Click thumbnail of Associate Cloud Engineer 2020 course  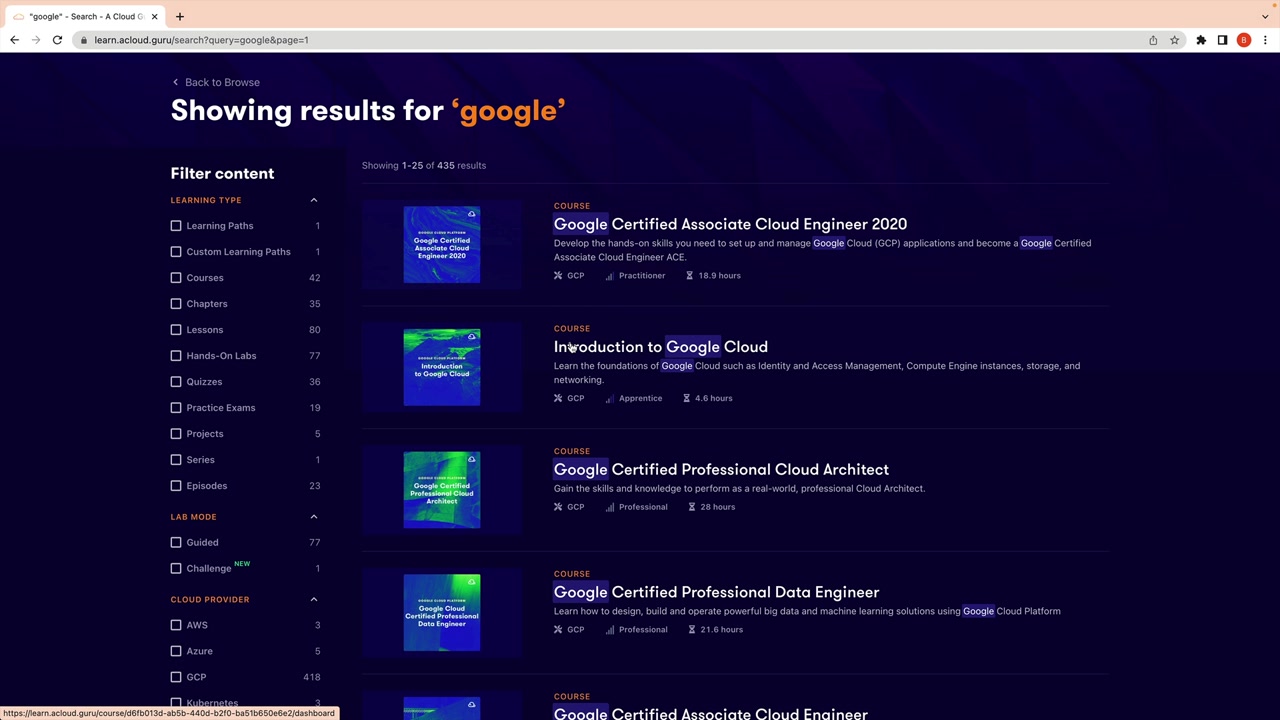tap(442, 245)
